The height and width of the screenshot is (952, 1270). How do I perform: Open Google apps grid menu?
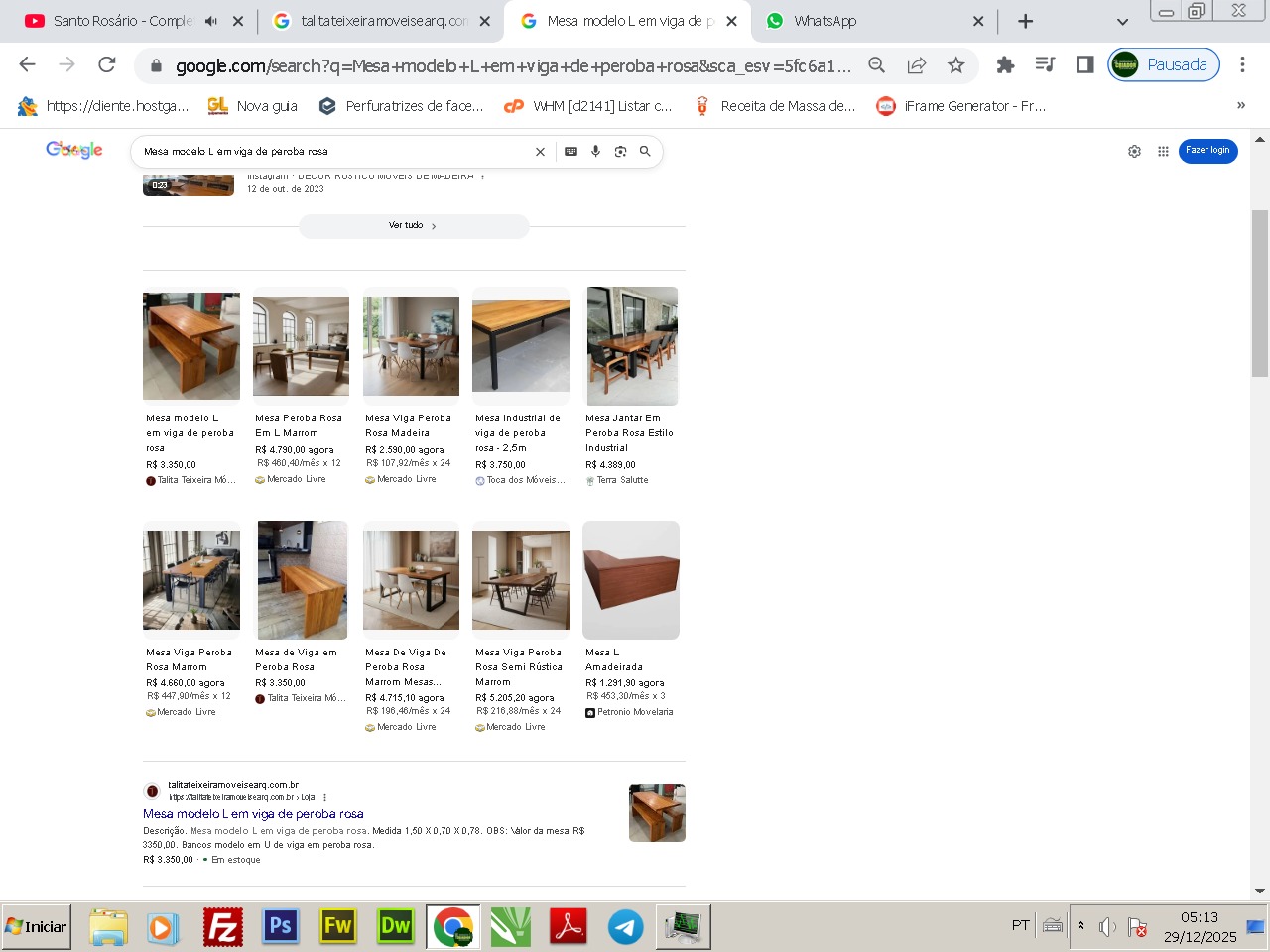[1163, 152]
